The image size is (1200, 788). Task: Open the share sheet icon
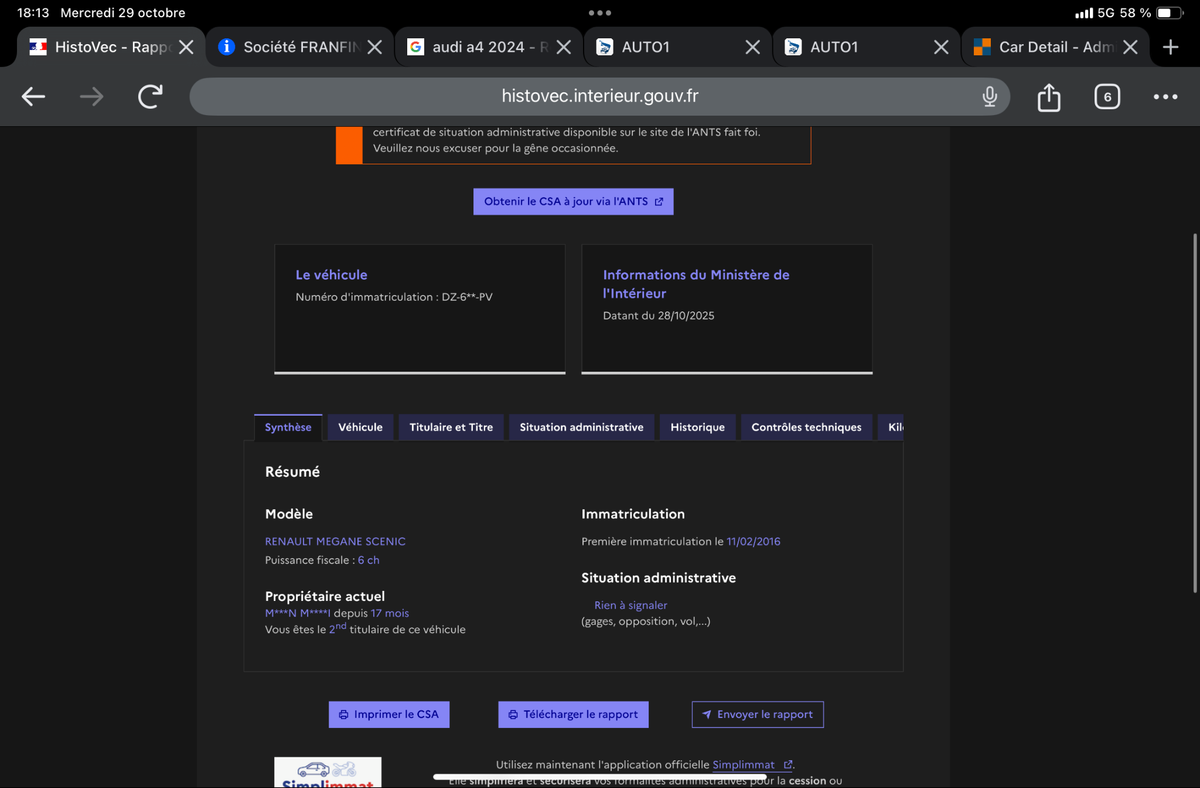pyautogui.click(x=1048, y=97)
